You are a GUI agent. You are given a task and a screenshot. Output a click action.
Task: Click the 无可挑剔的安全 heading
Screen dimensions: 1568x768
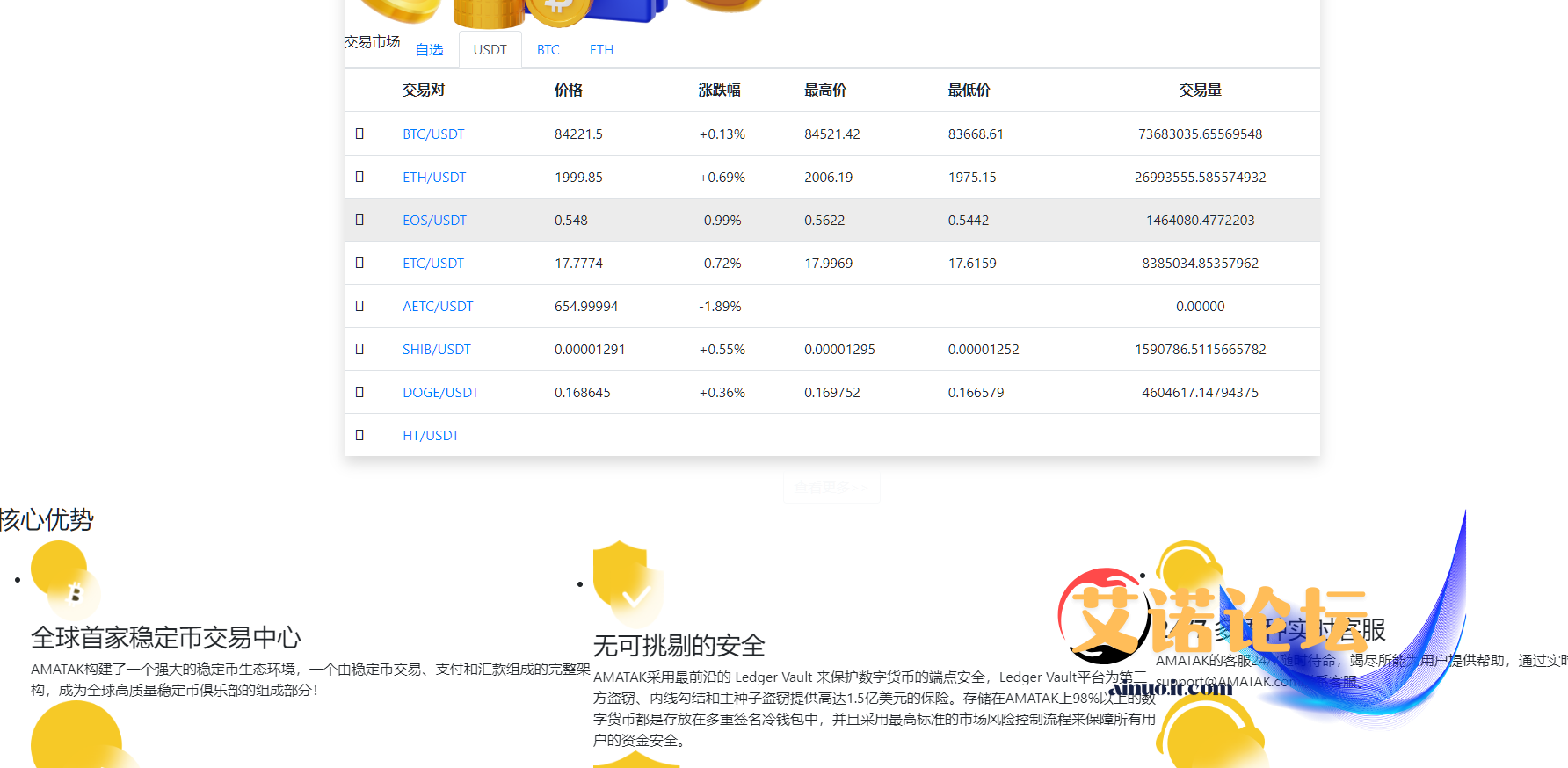click(x=679, y=645)
